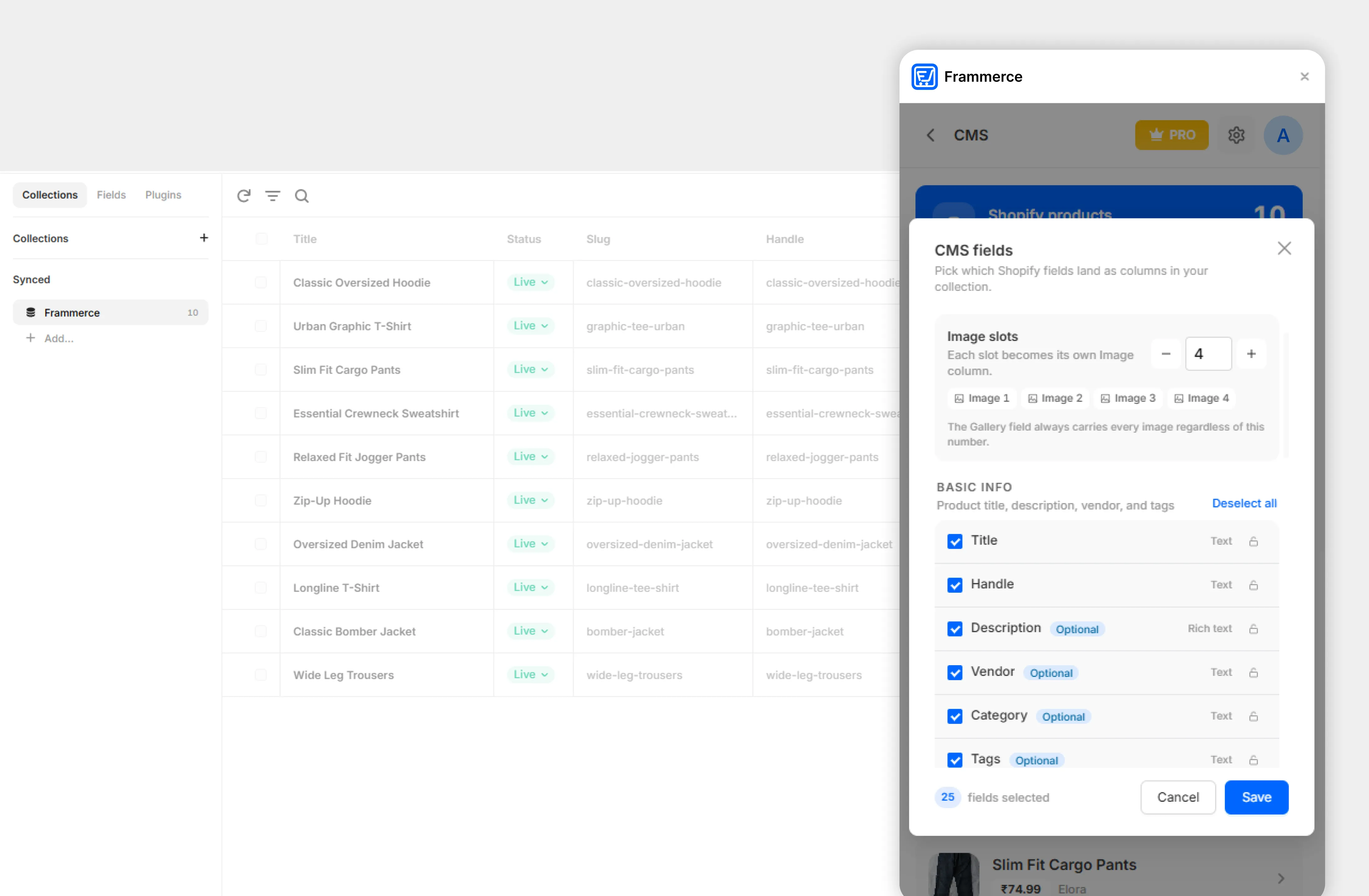This screenshot has height=896, width=1369.
Task: Open the settings gear in the Frammerce panel
Action: (1237, 135)
